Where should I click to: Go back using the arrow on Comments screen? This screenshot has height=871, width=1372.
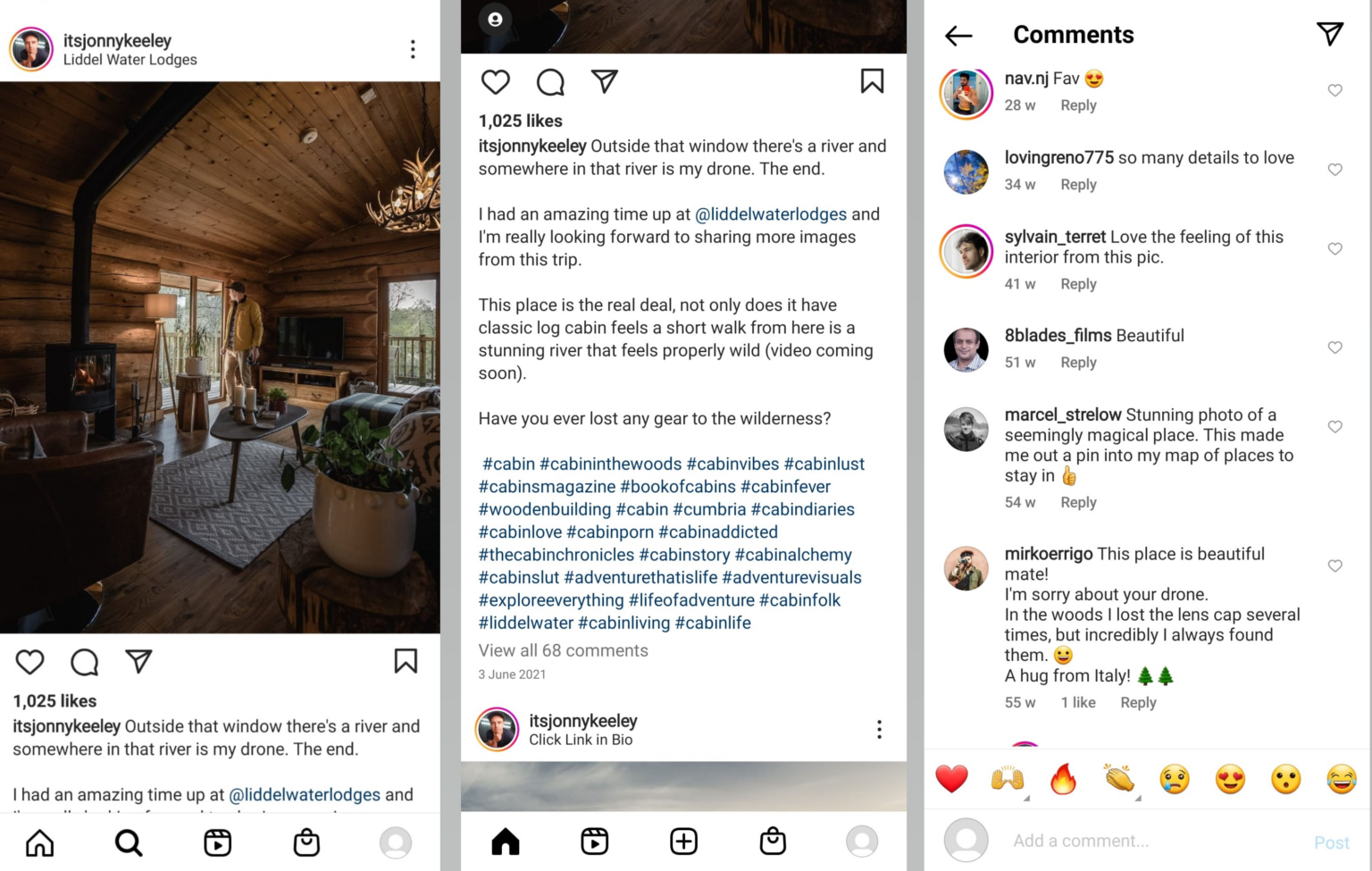point(957,35)
